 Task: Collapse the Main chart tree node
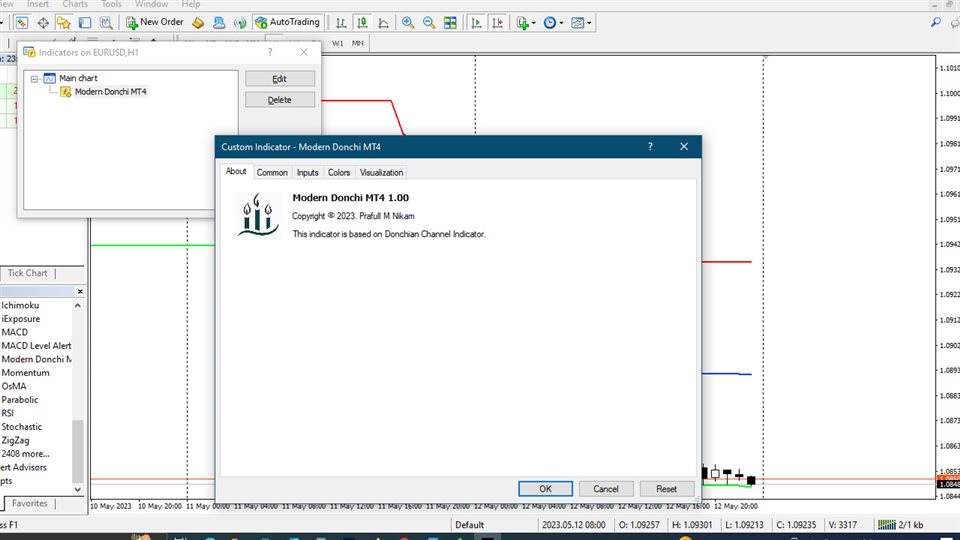point(34,78)
